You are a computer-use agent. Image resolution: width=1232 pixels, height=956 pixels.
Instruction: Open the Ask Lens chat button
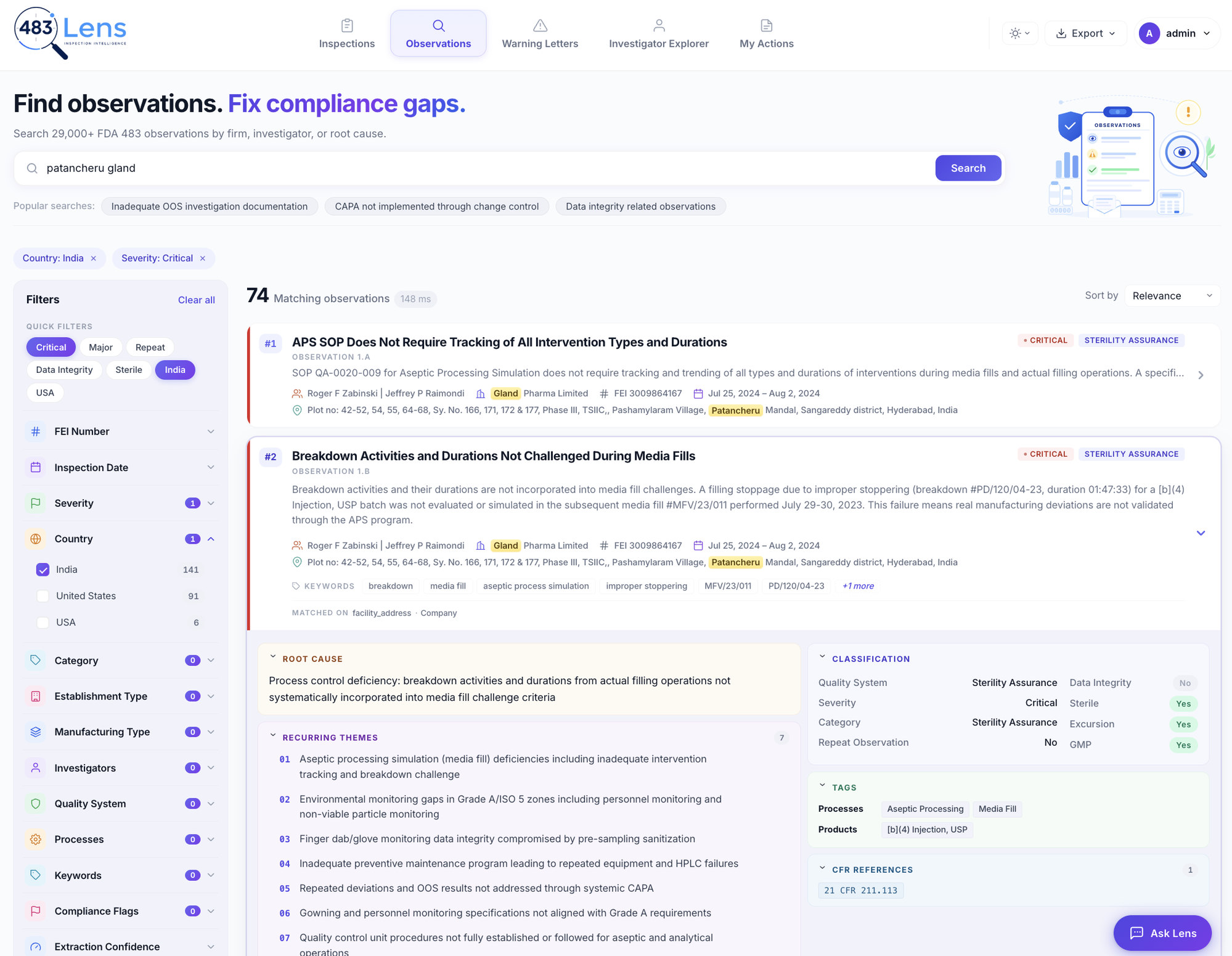coord(1162,933)
